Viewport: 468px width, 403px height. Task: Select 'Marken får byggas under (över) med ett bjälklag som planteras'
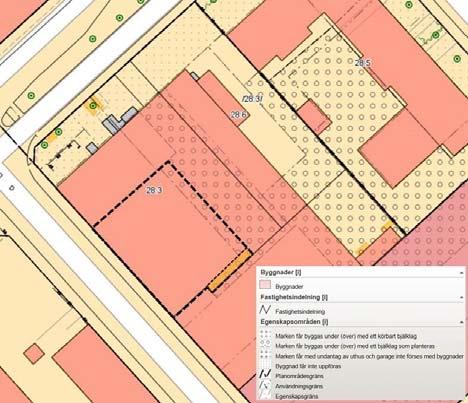[355, 346]
